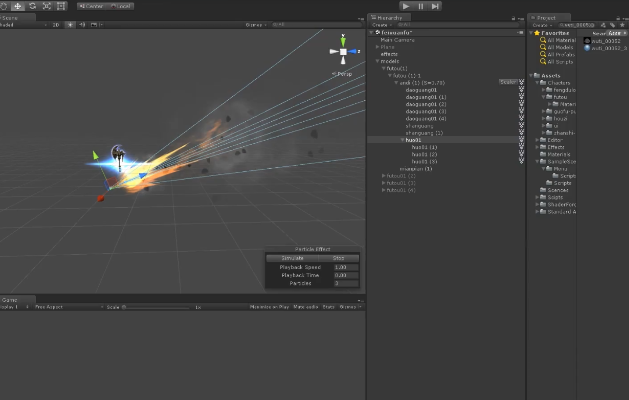Click the Play button
The image size is (629, 400).
[406, 6]
